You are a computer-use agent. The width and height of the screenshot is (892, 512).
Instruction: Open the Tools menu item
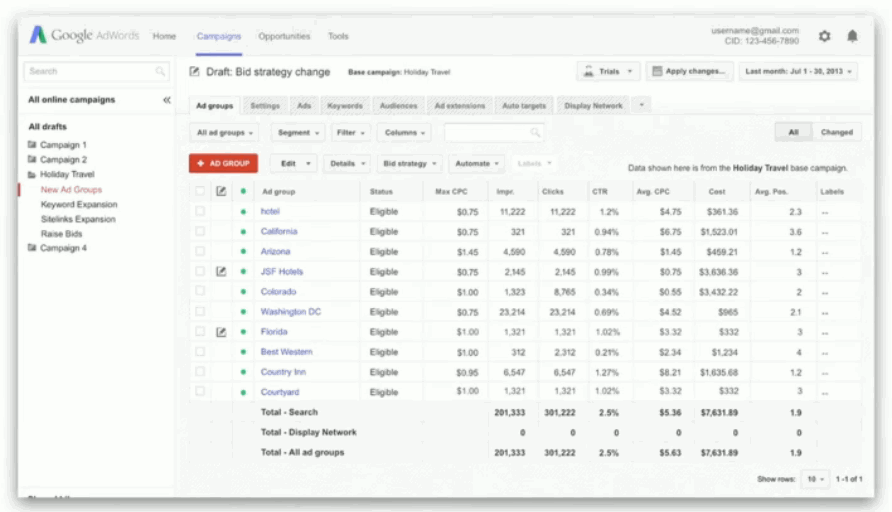coord(338,36)
